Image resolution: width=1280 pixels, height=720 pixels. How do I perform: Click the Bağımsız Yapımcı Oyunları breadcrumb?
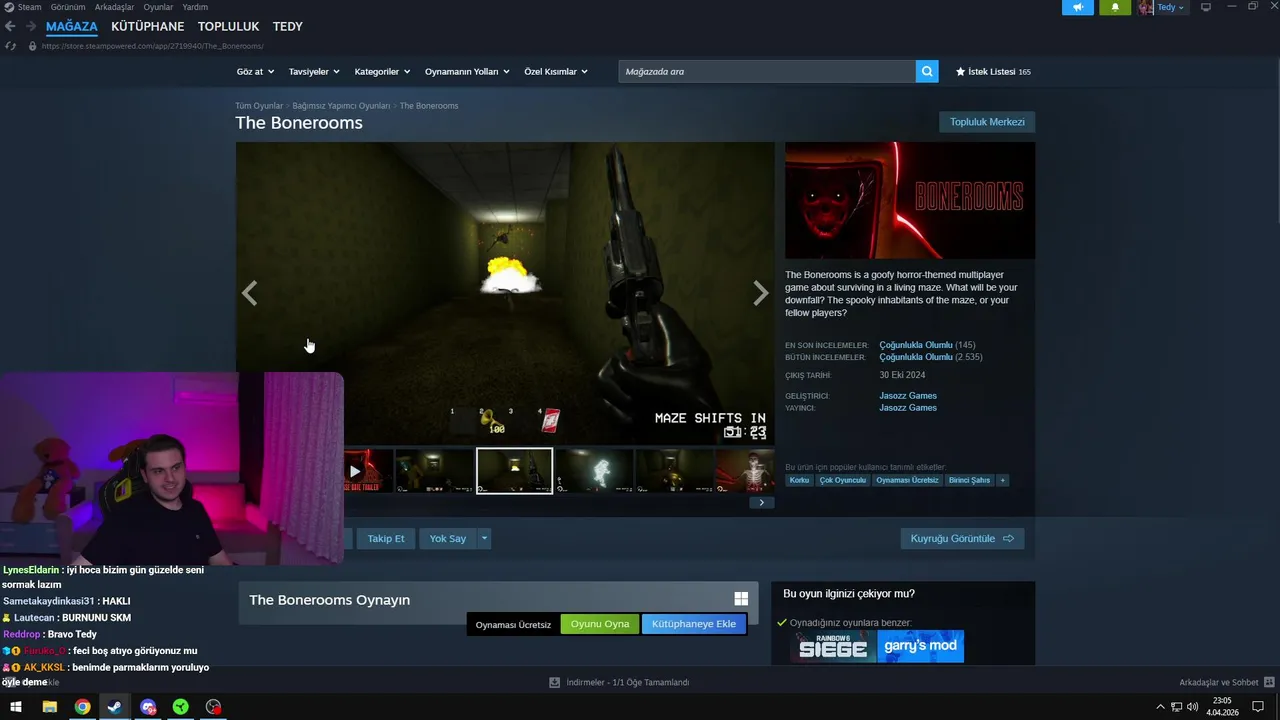pyautogui.click(x=341, y=106)
